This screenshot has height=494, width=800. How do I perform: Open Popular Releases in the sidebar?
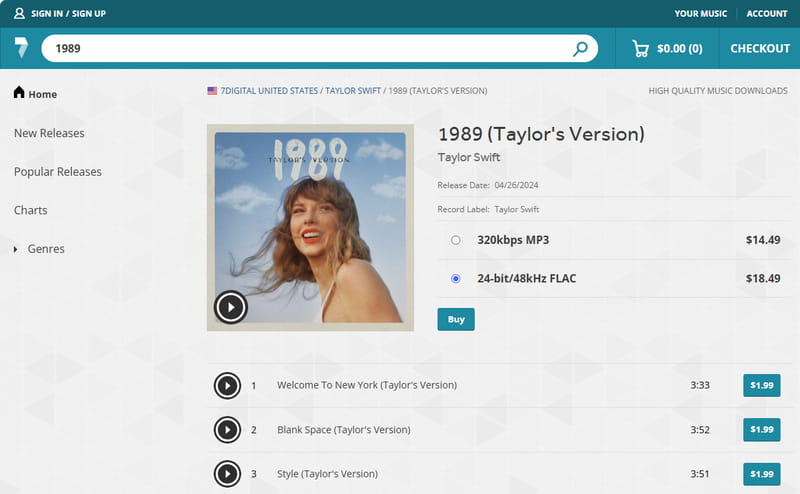click(58, 172)
